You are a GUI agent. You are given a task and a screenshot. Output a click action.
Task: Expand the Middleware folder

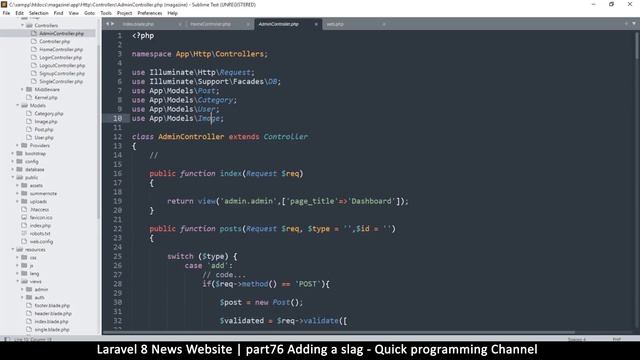tap(22, 89)
